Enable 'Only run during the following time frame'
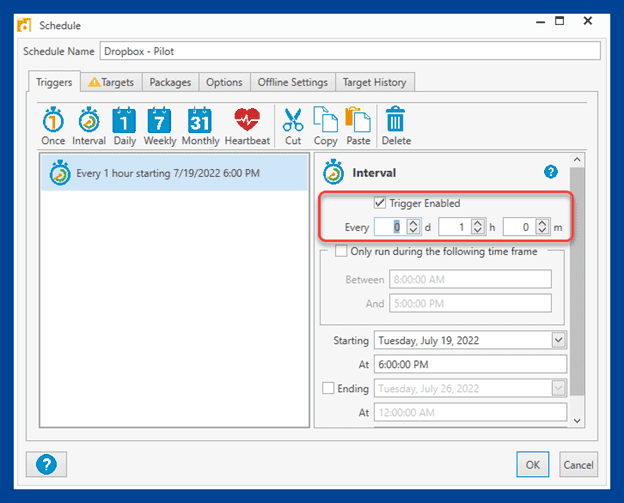624x503 pixels. pyautogui.click(x=341, y=251)
